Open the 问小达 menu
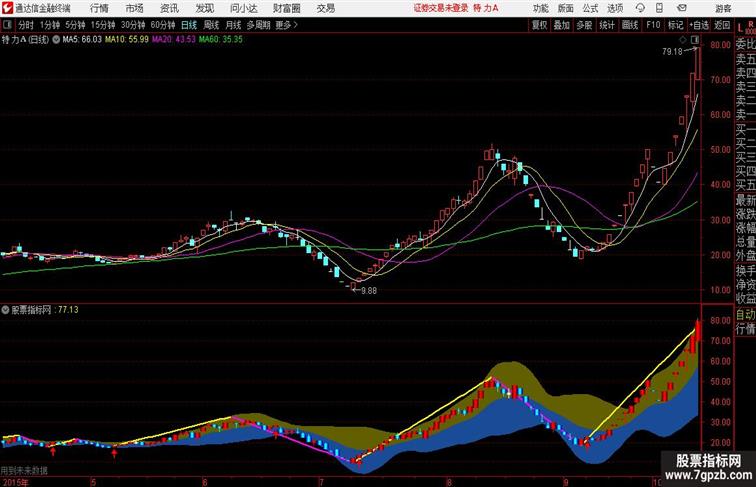This screenshot has width=756, height=487. point(243,8)
